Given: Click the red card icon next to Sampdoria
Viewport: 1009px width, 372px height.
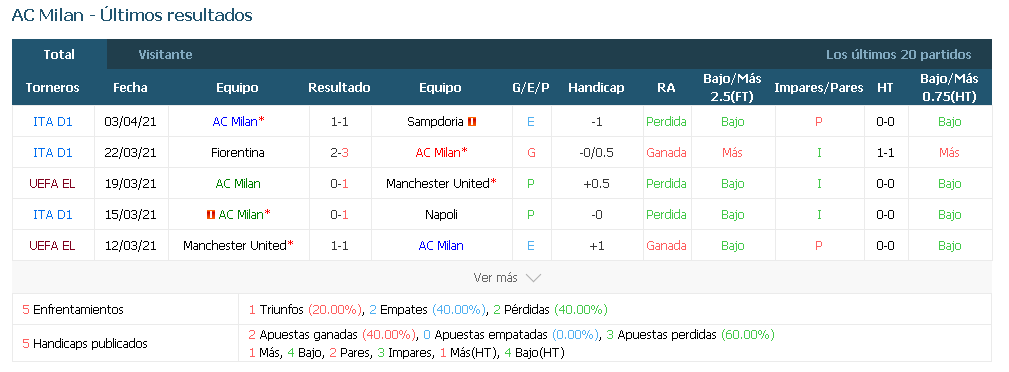Looking at the screenshot, I should [x=472, y=122].
